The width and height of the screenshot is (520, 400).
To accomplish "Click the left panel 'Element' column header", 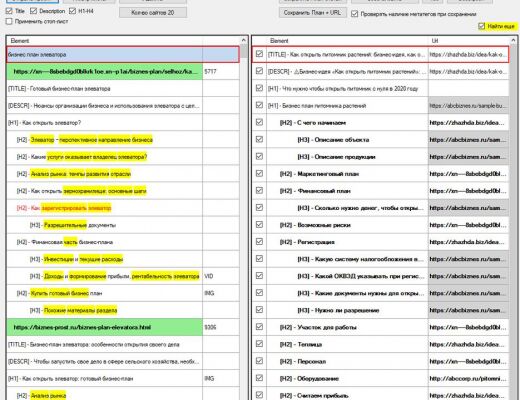I will (x=104, y=41).
